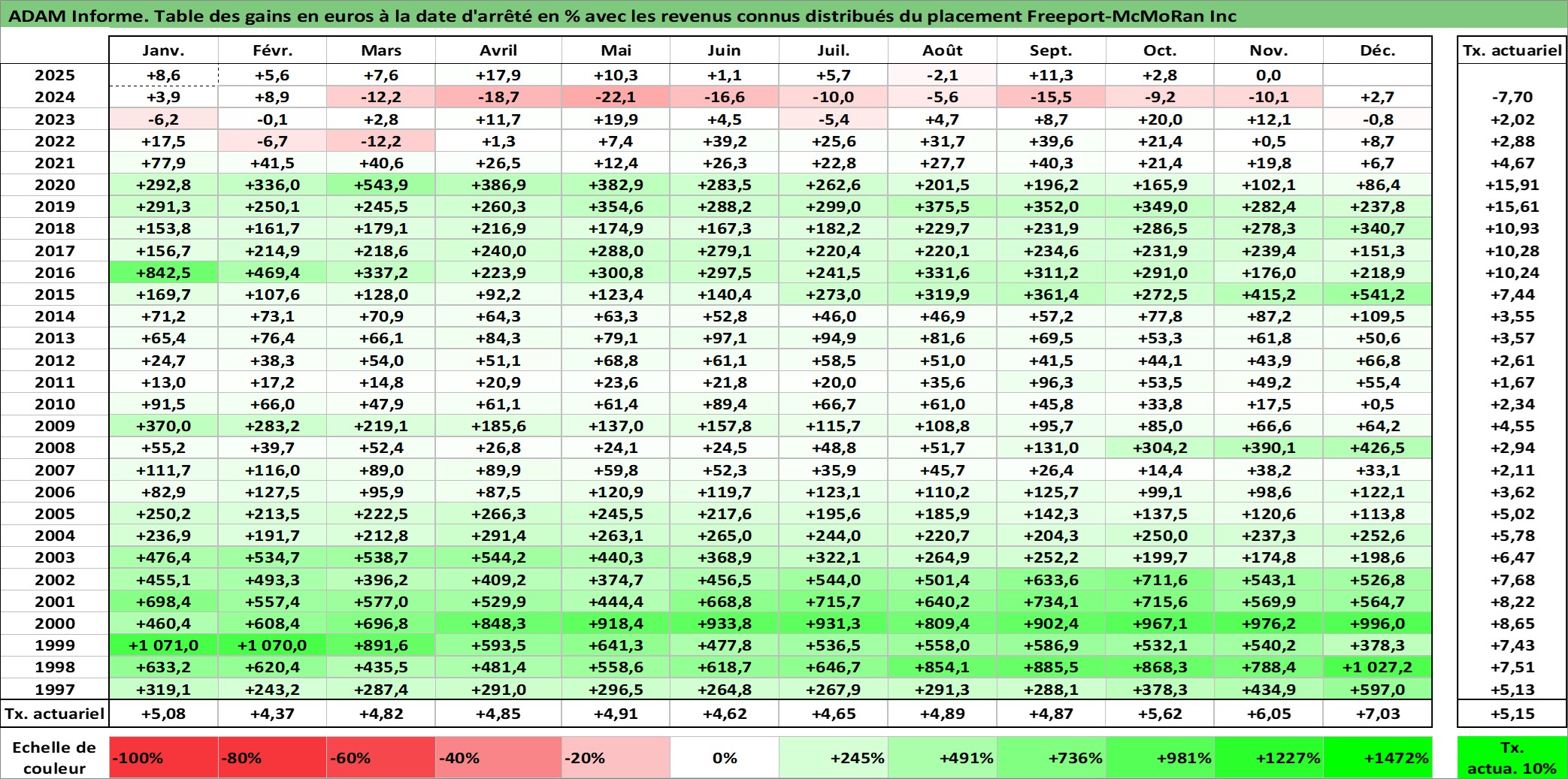Click the -18,7 cell in 2024
Screen dimensions: 1568x779
[x=498, y=97]
